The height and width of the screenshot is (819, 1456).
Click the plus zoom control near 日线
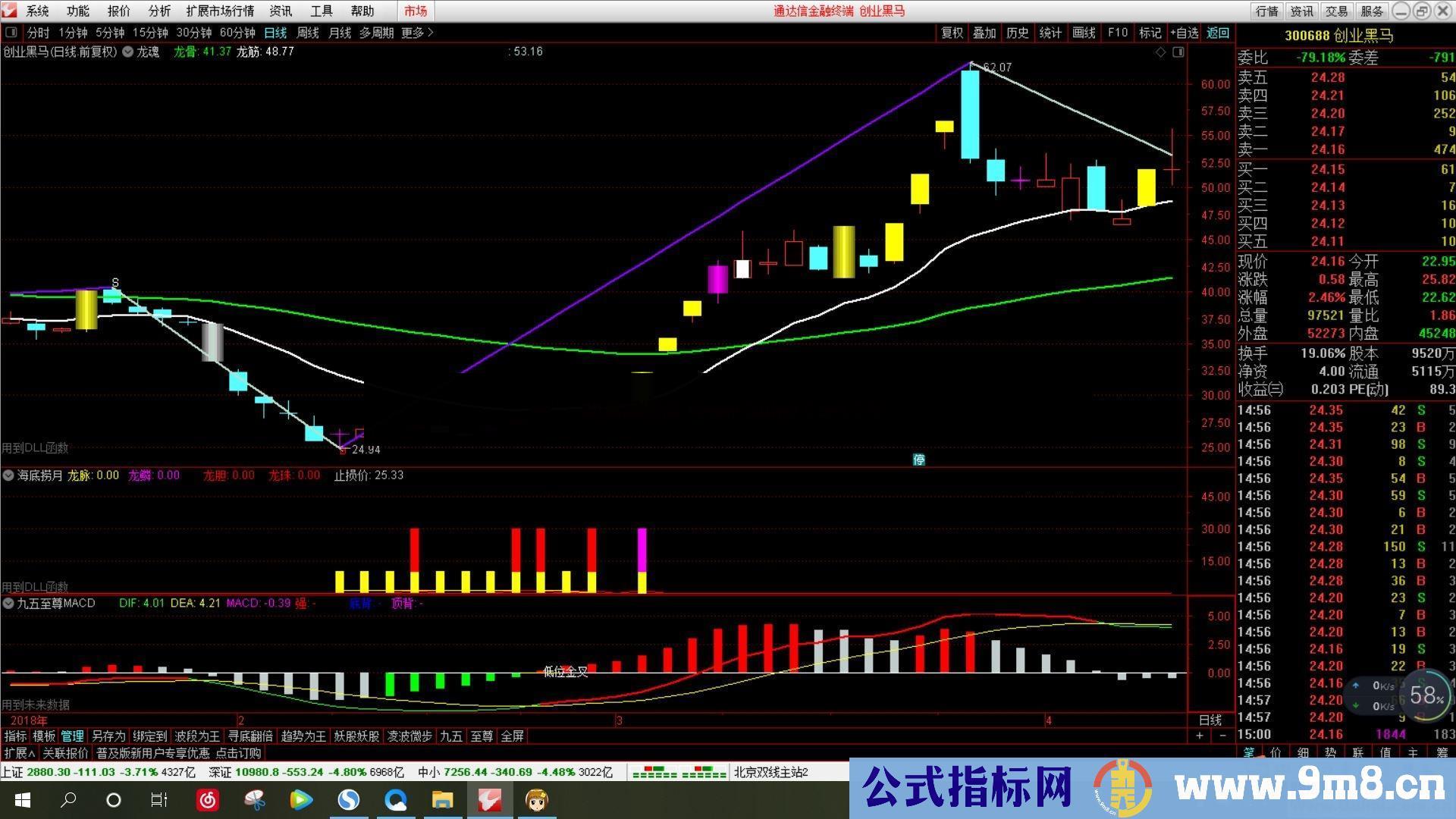tap(1199, 736)
